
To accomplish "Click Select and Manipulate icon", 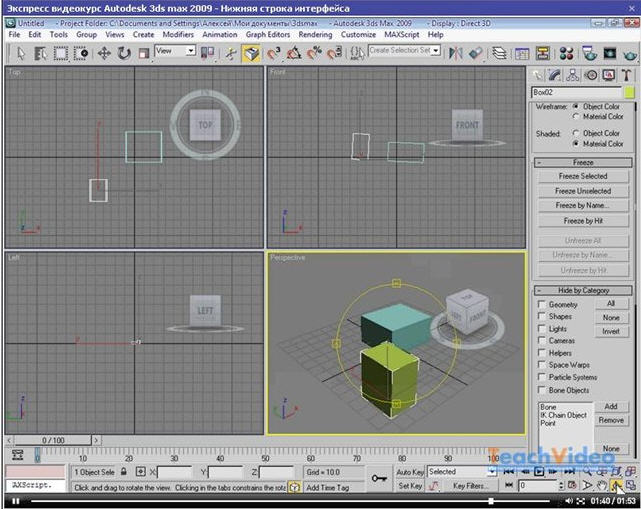I will click(x=231, y=54).
